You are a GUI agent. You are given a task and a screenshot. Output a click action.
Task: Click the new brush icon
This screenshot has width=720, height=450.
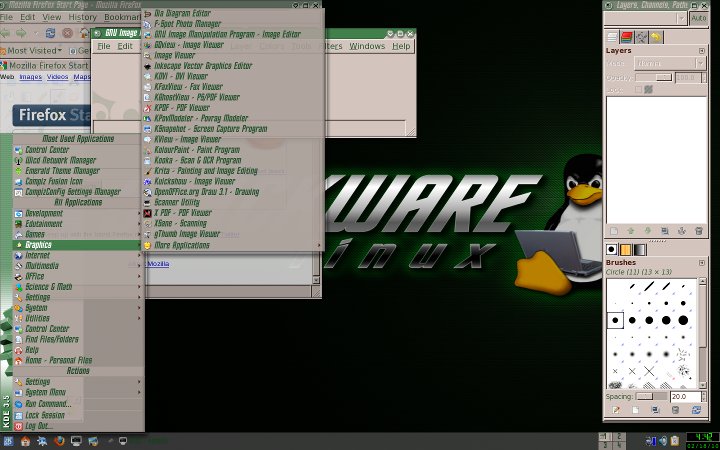[x=636, y=410]
